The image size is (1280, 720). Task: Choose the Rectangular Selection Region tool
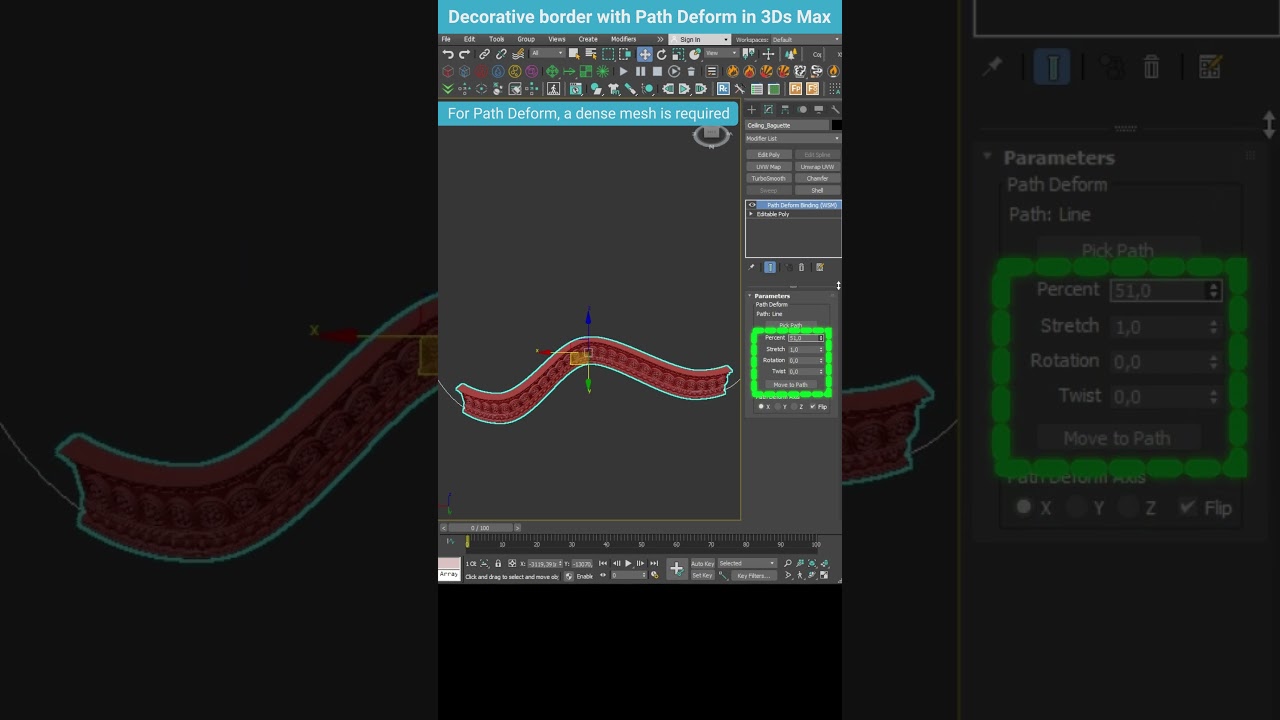(608, 54)
